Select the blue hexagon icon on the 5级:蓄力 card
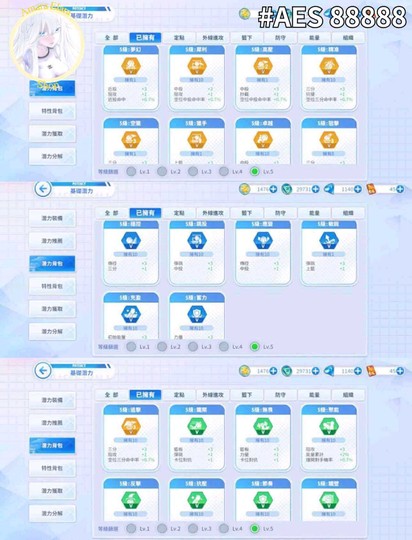 click(197, 314)
